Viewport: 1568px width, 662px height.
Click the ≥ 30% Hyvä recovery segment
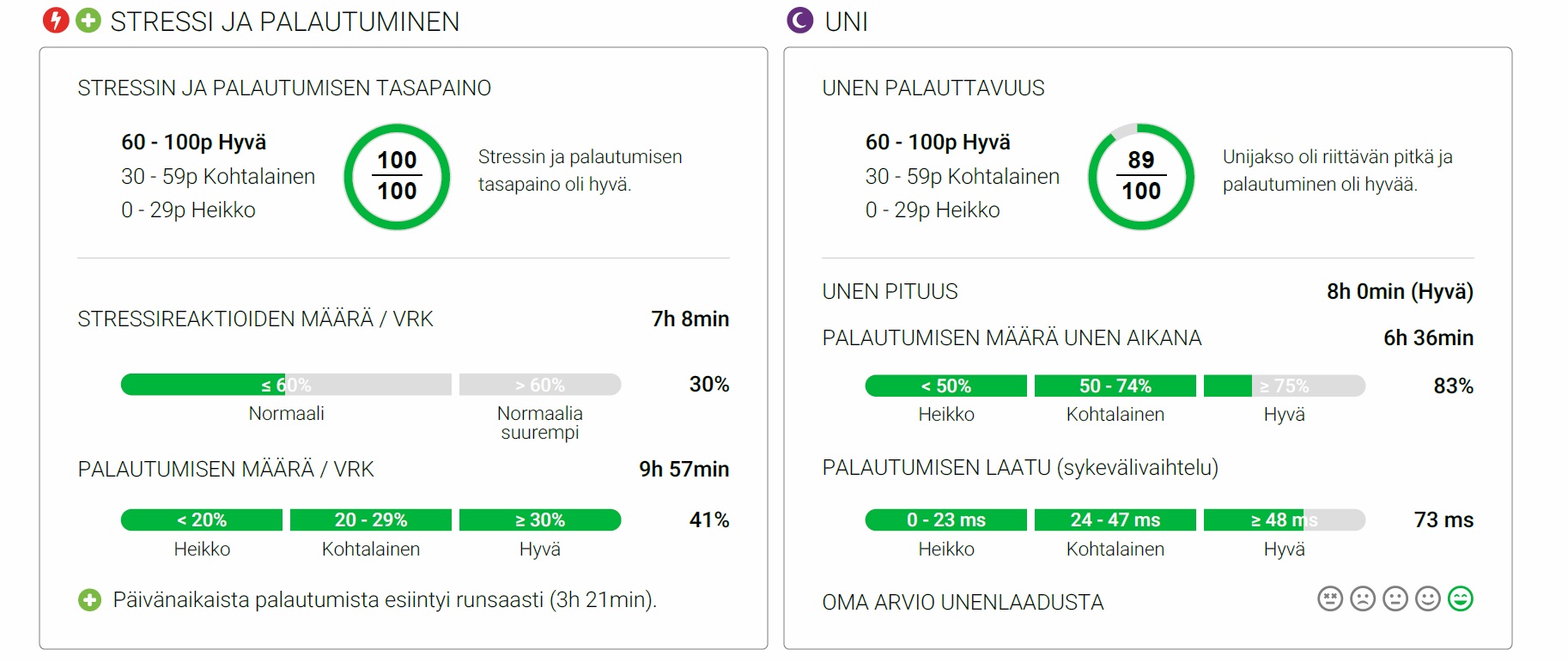tap(540, 519)
